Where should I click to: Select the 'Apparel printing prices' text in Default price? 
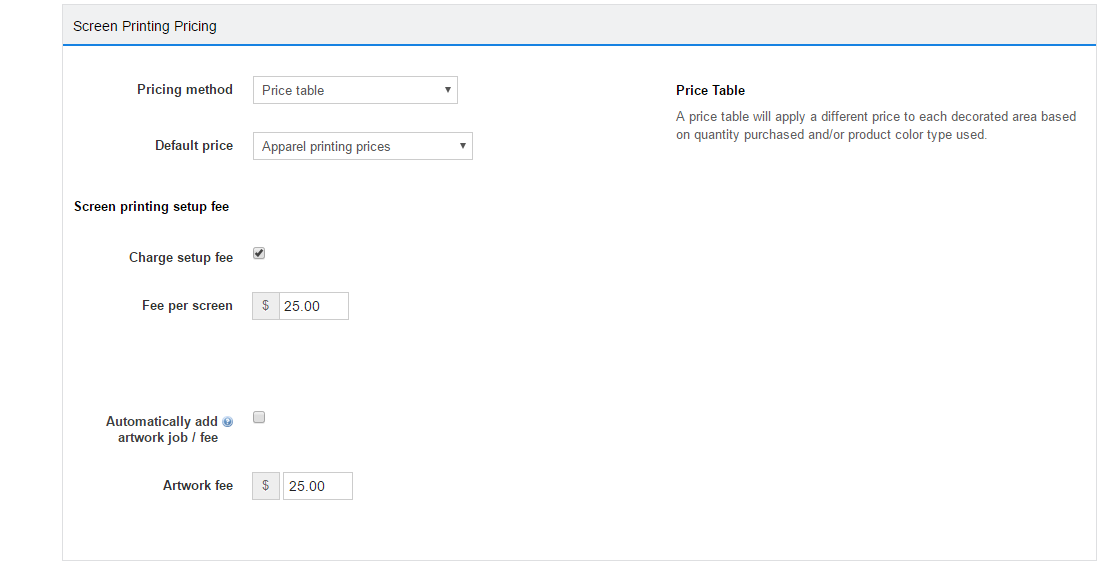point(326,146)
